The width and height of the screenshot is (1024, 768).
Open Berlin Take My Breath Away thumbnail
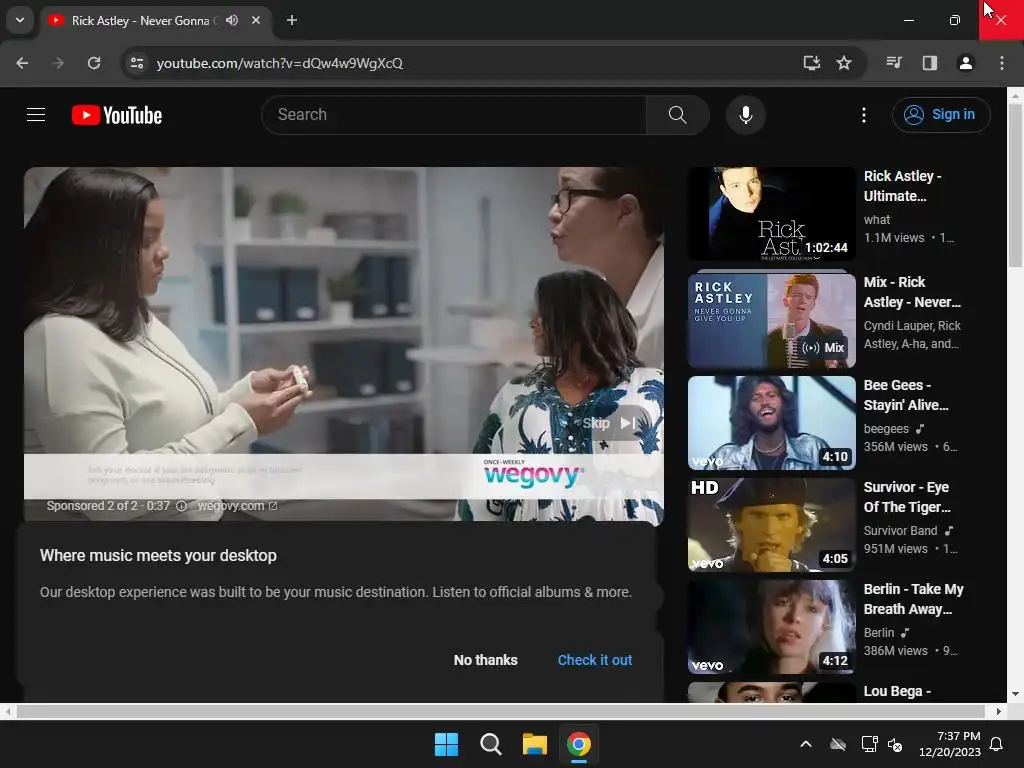click(x=771, y=627)
